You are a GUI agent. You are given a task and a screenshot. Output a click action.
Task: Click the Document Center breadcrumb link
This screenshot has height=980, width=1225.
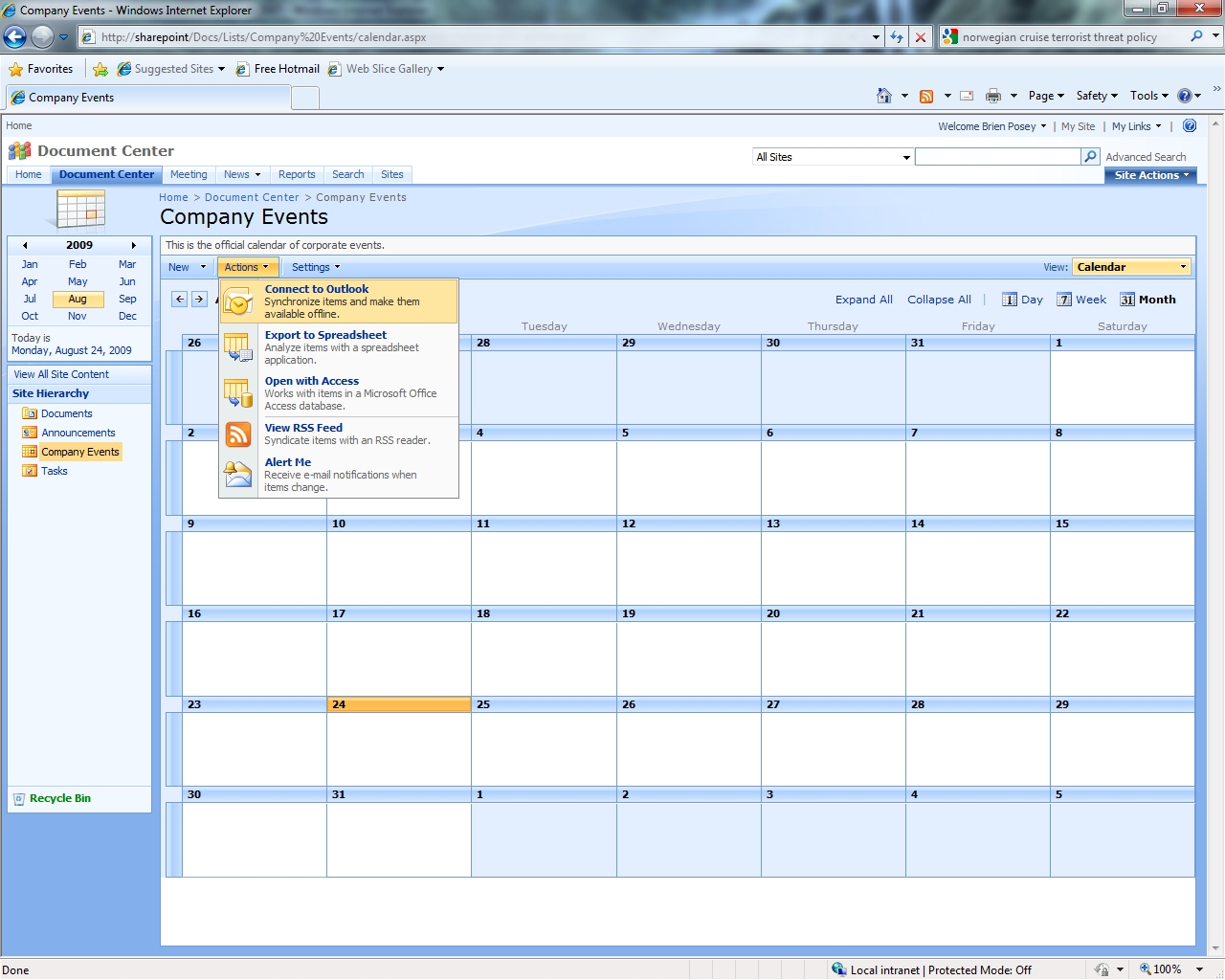click(x=252, y=197)
